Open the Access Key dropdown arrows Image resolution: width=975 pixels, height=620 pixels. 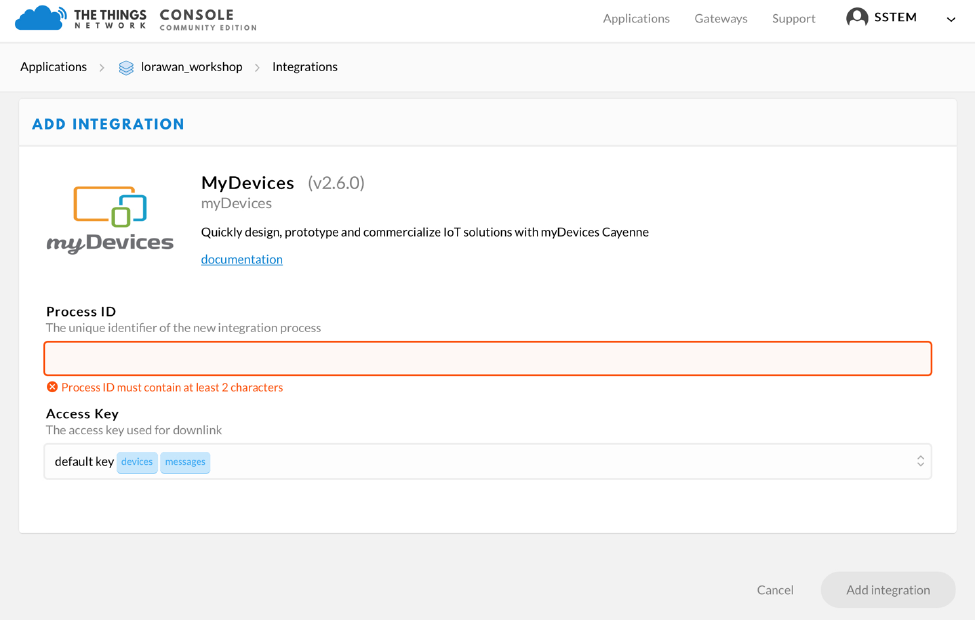tap(920, 461)
